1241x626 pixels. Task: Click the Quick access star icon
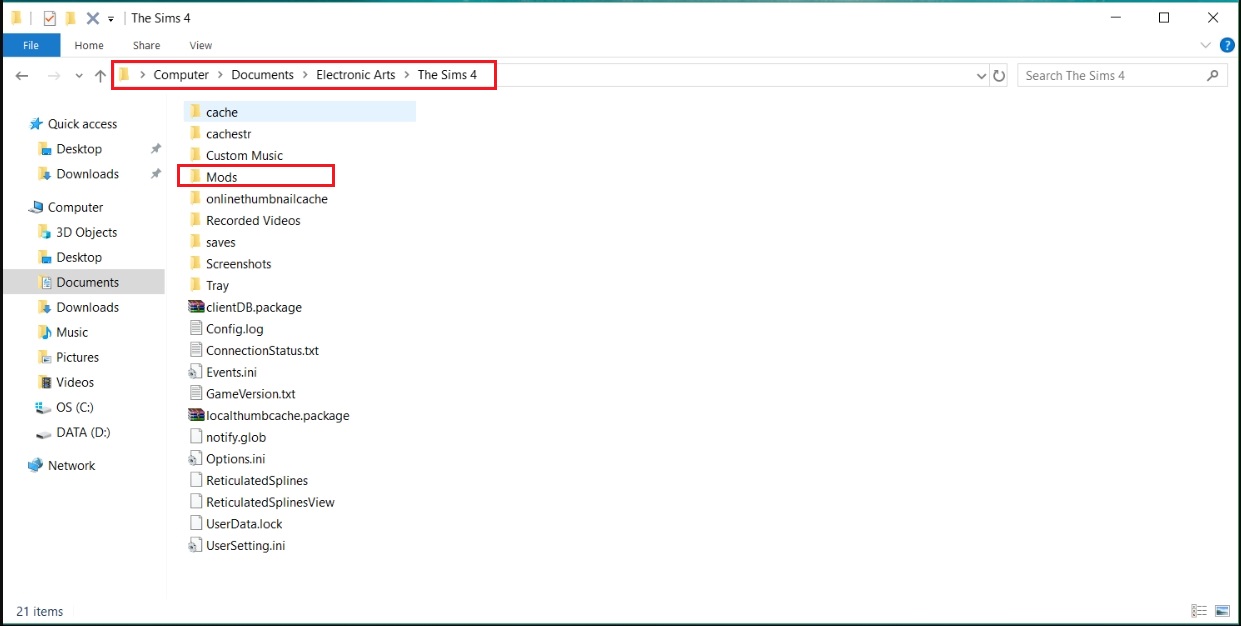click(36, 124)
